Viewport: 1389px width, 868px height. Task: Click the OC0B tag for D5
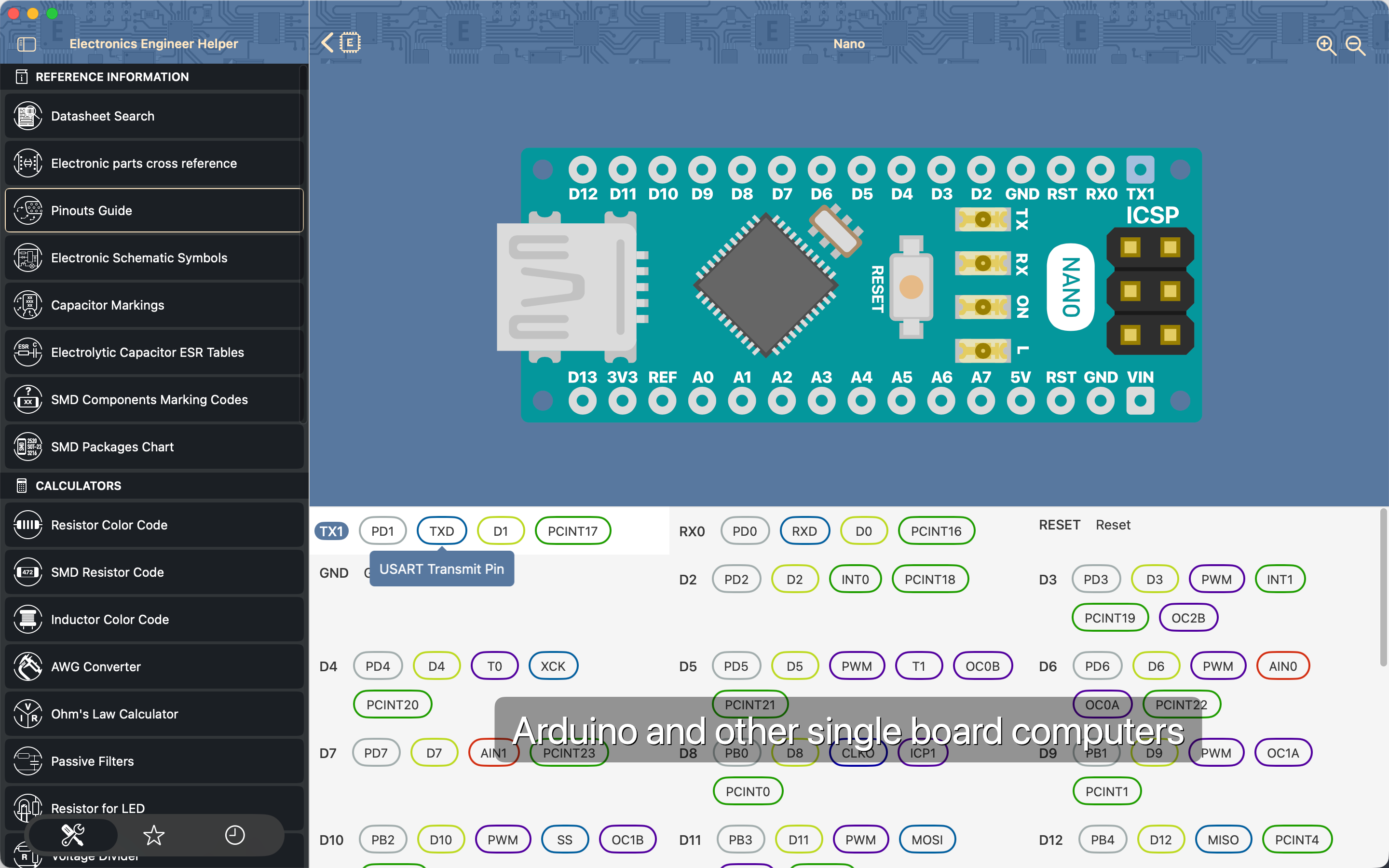982,666
